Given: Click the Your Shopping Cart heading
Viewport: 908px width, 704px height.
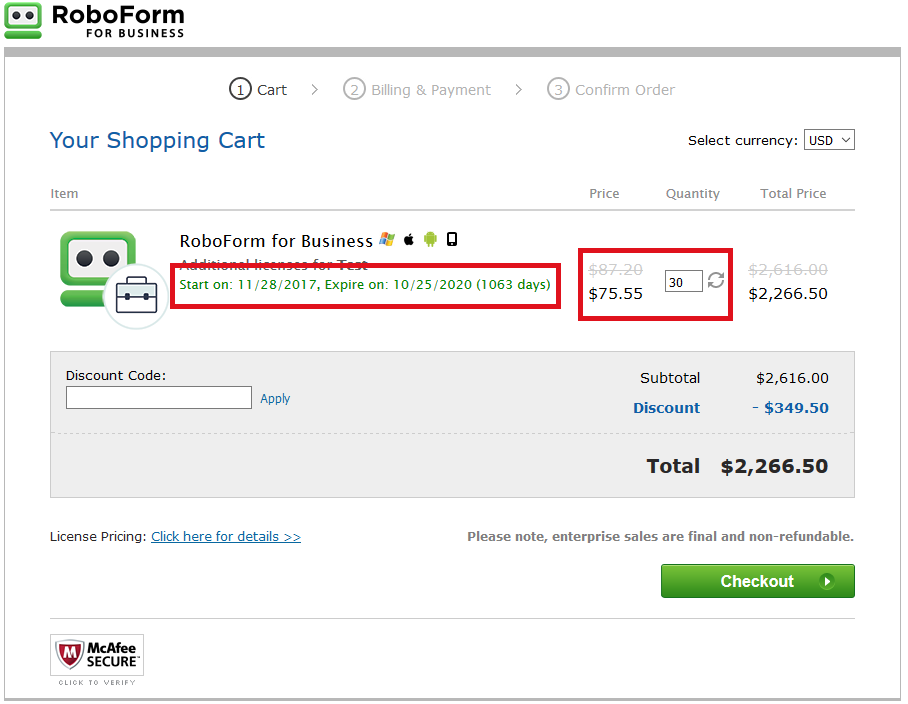Looking at the screenshot, I should pos(157,141).
